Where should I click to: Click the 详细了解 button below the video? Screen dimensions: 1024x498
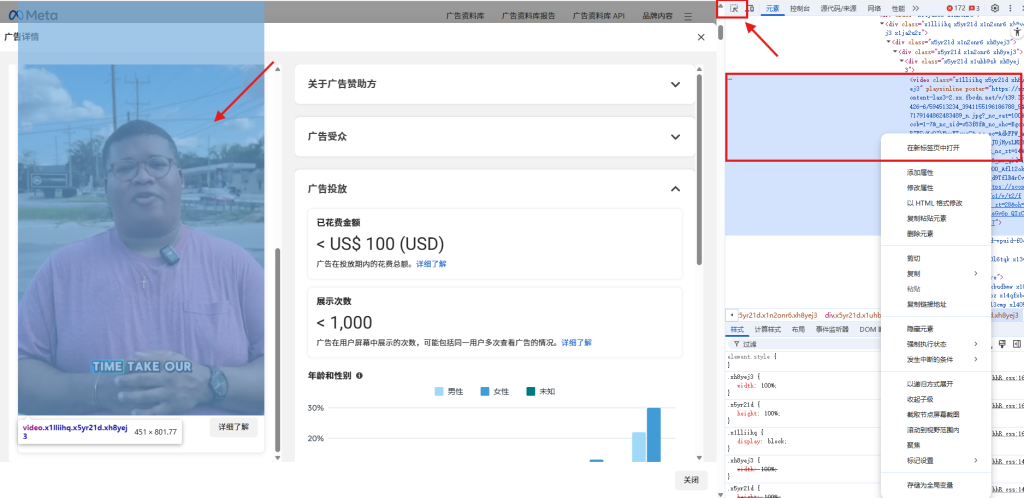click(x=235, y=427)
